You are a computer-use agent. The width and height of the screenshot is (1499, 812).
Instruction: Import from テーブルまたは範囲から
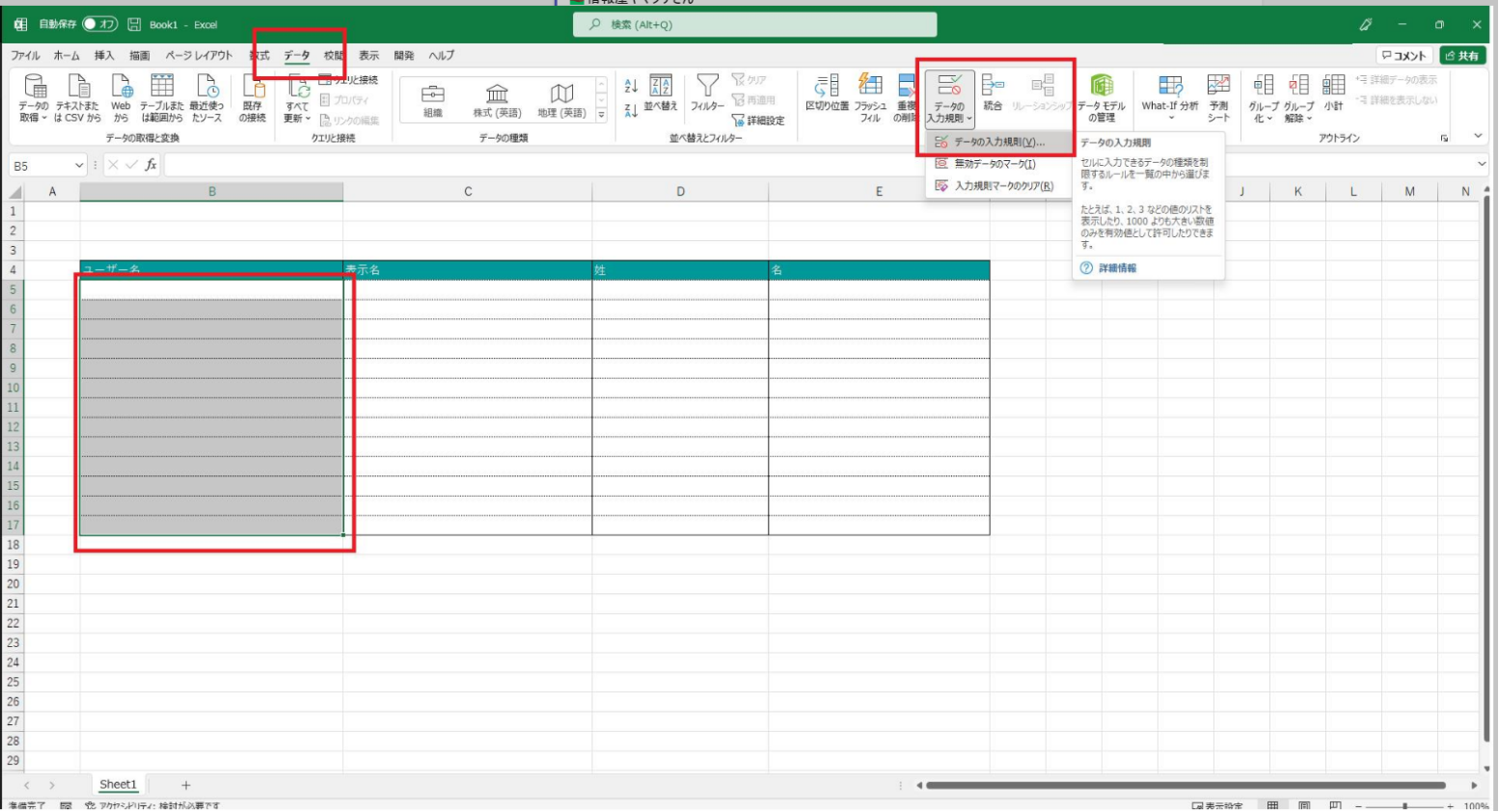tap(162, 98)
